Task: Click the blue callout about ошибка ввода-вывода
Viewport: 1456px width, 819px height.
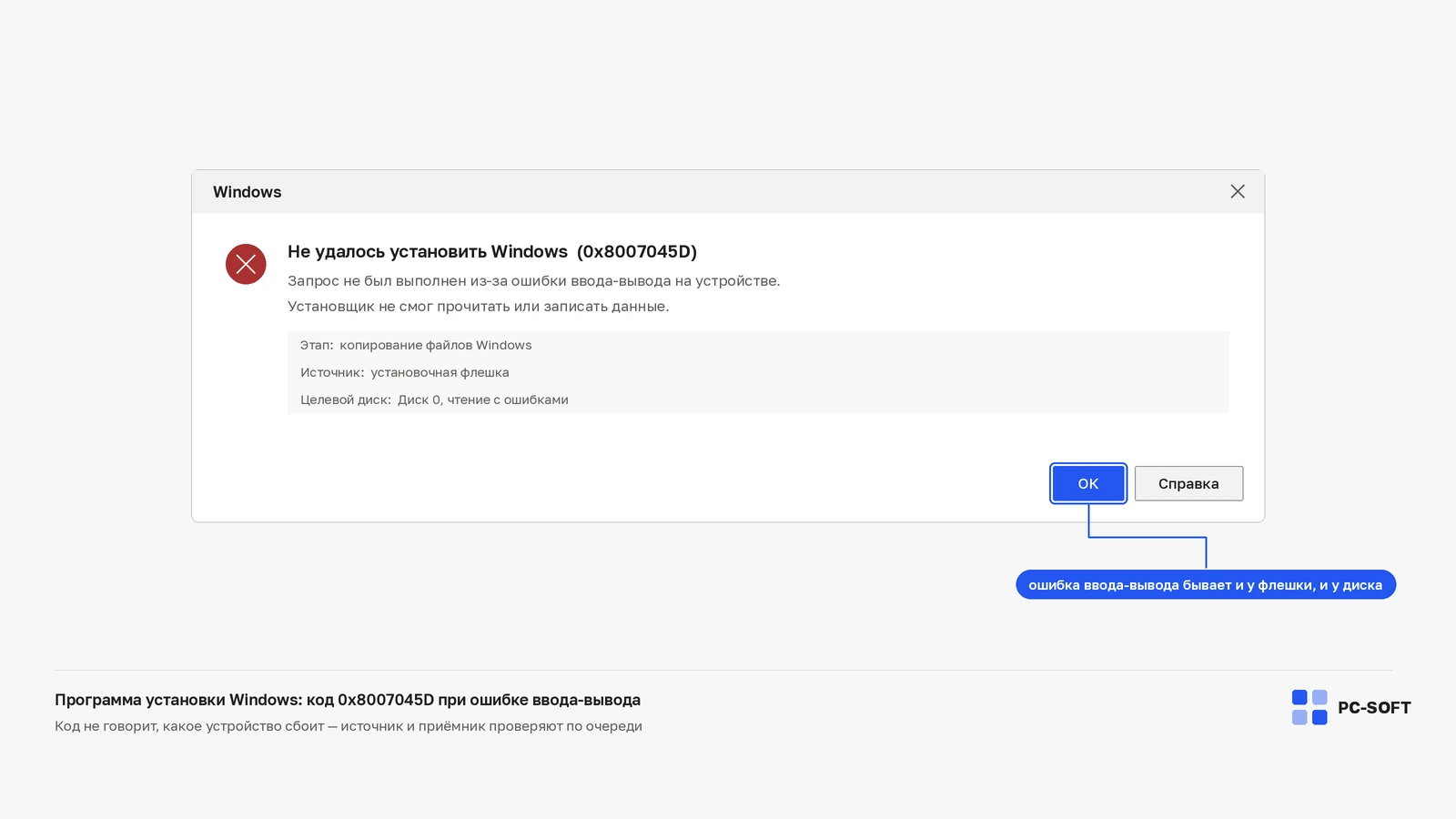Action: click(x=1206, y=585)
